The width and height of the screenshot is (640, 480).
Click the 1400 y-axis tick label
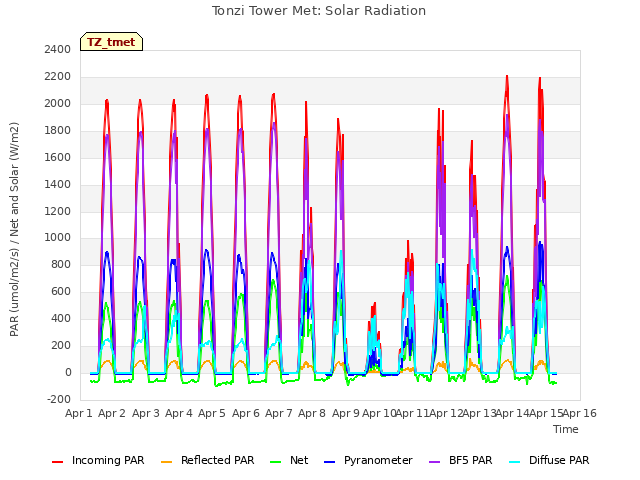pyautogui.click(x=58, y=184)
